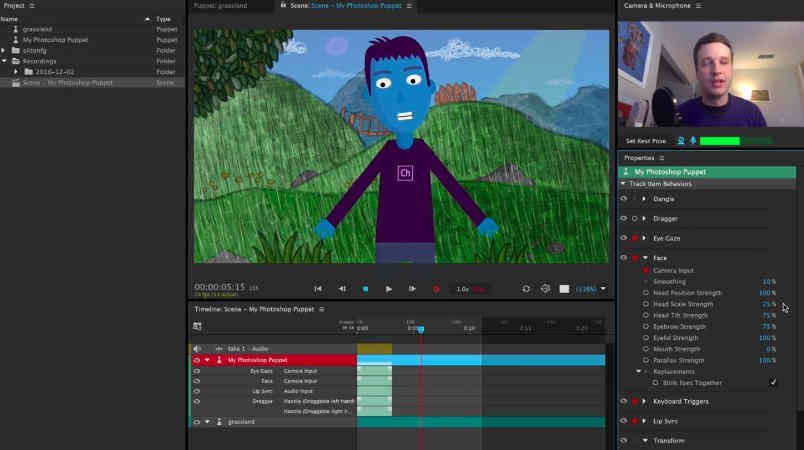The height and width of the screenshot is (450, 804).
Task: Collapse the Face behavior
Action: coord(645,258)
